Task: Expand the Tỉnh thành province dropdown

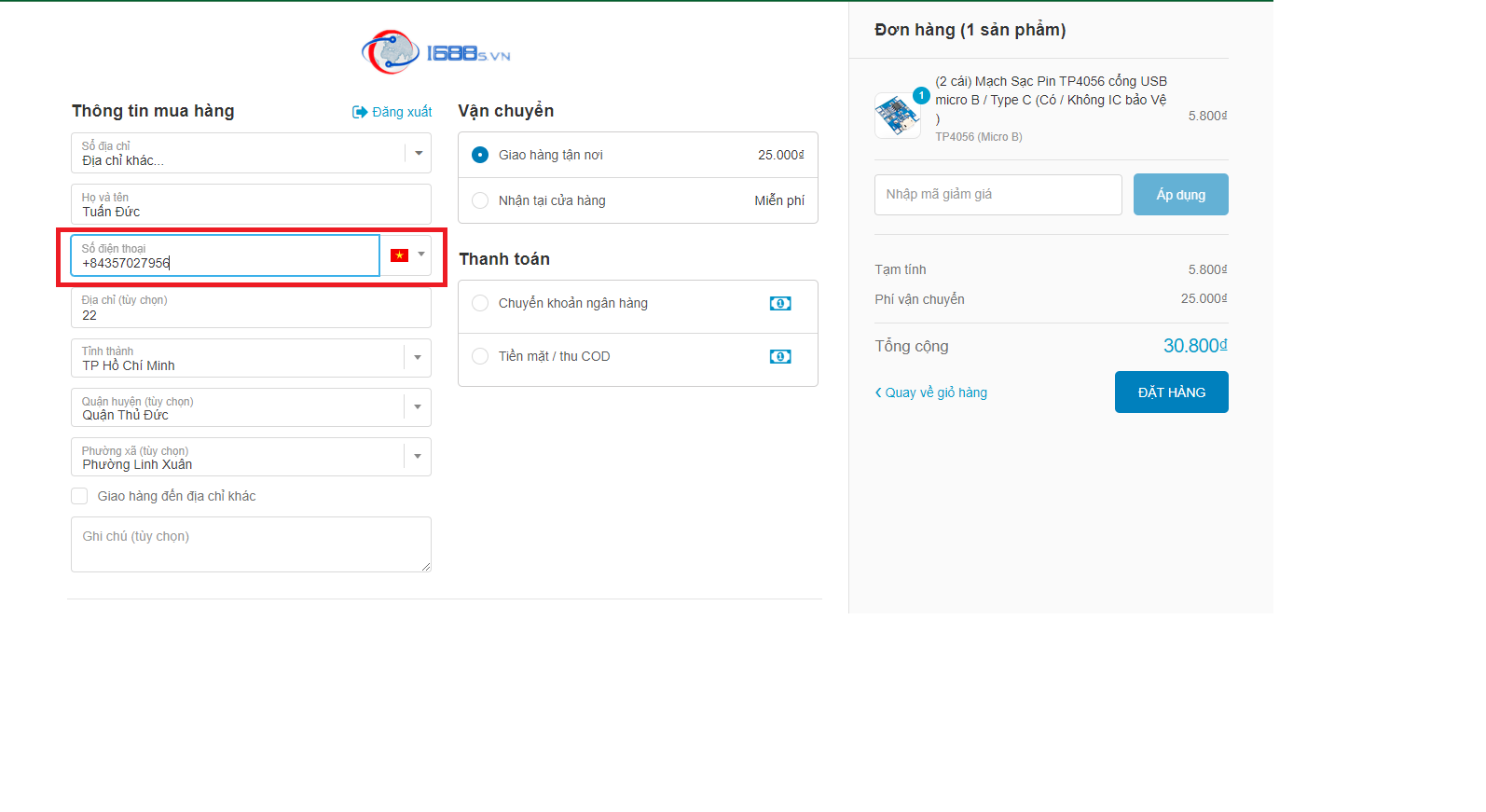Action: [x=417, y=358]
